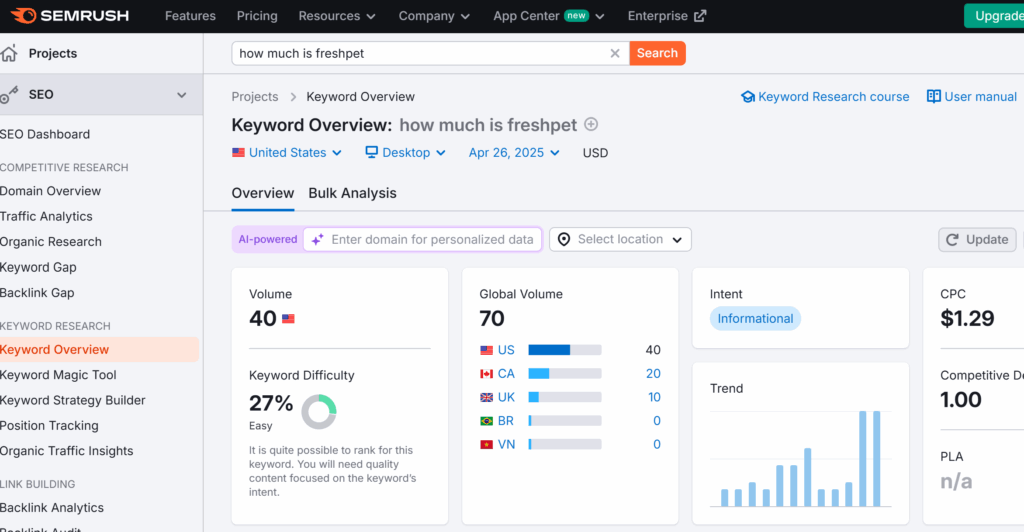Click the Projects breadcrumb link
The width and height of the screenshot is (1024, 532).
coord(255,97)
